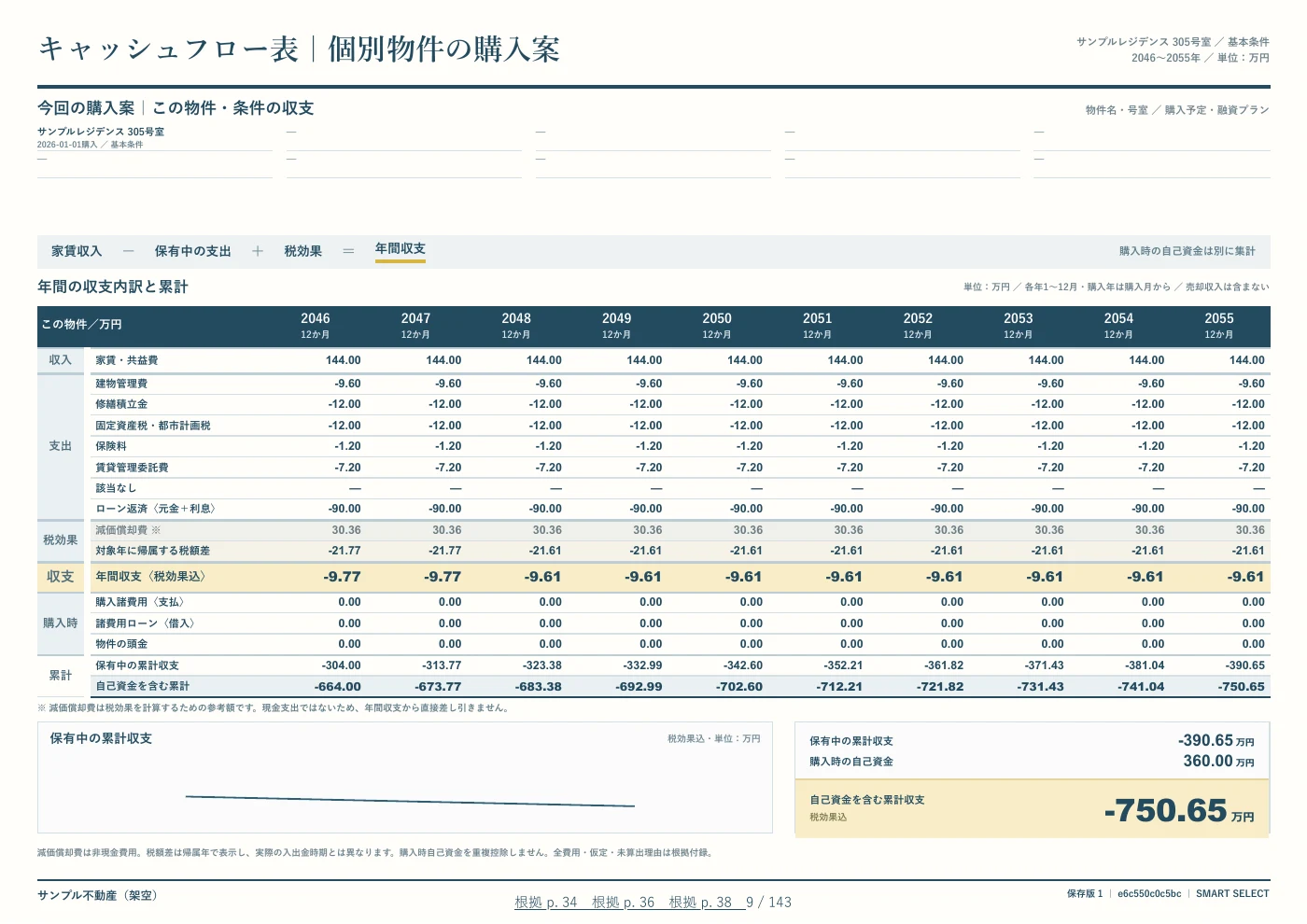Select the 諸費用ローン〈借入〉 row label
1307x924 pixels.
pos(148,623)
